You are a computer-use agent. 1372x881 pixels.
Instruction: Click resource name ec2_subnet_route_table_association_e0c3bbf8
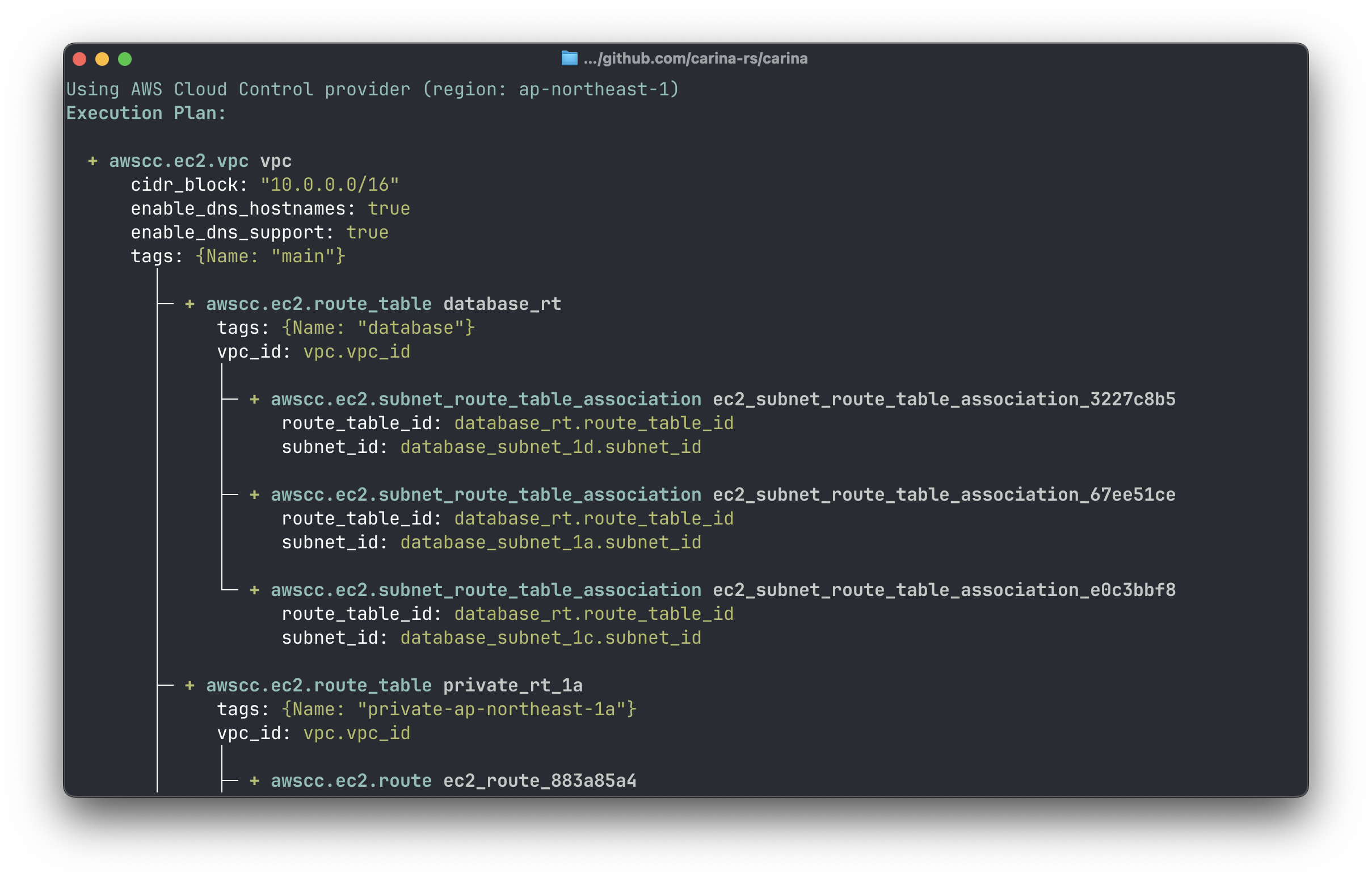click(x=944, y=590)
